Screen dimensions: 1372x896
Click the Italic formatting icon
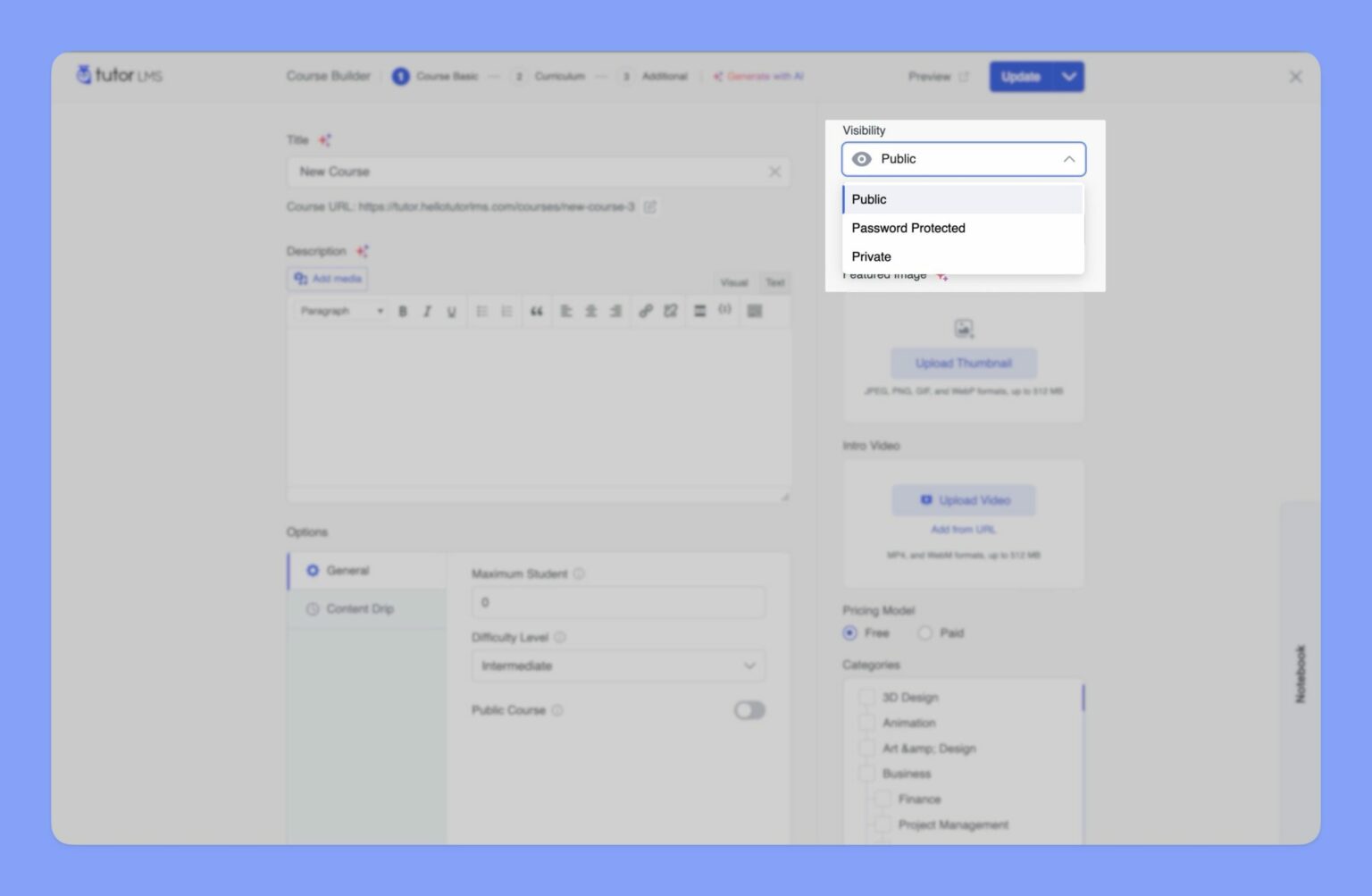click(427, 312)
